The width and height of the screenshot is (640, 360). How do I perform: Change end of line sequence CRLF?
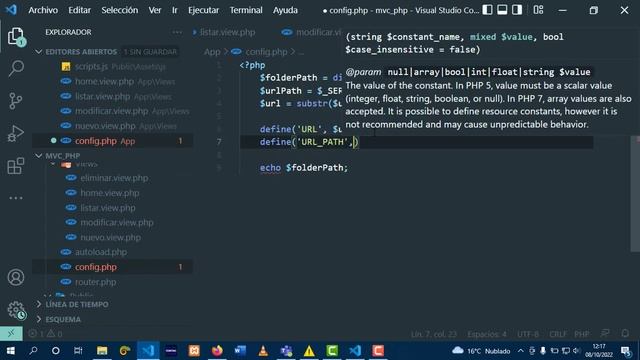557,334
